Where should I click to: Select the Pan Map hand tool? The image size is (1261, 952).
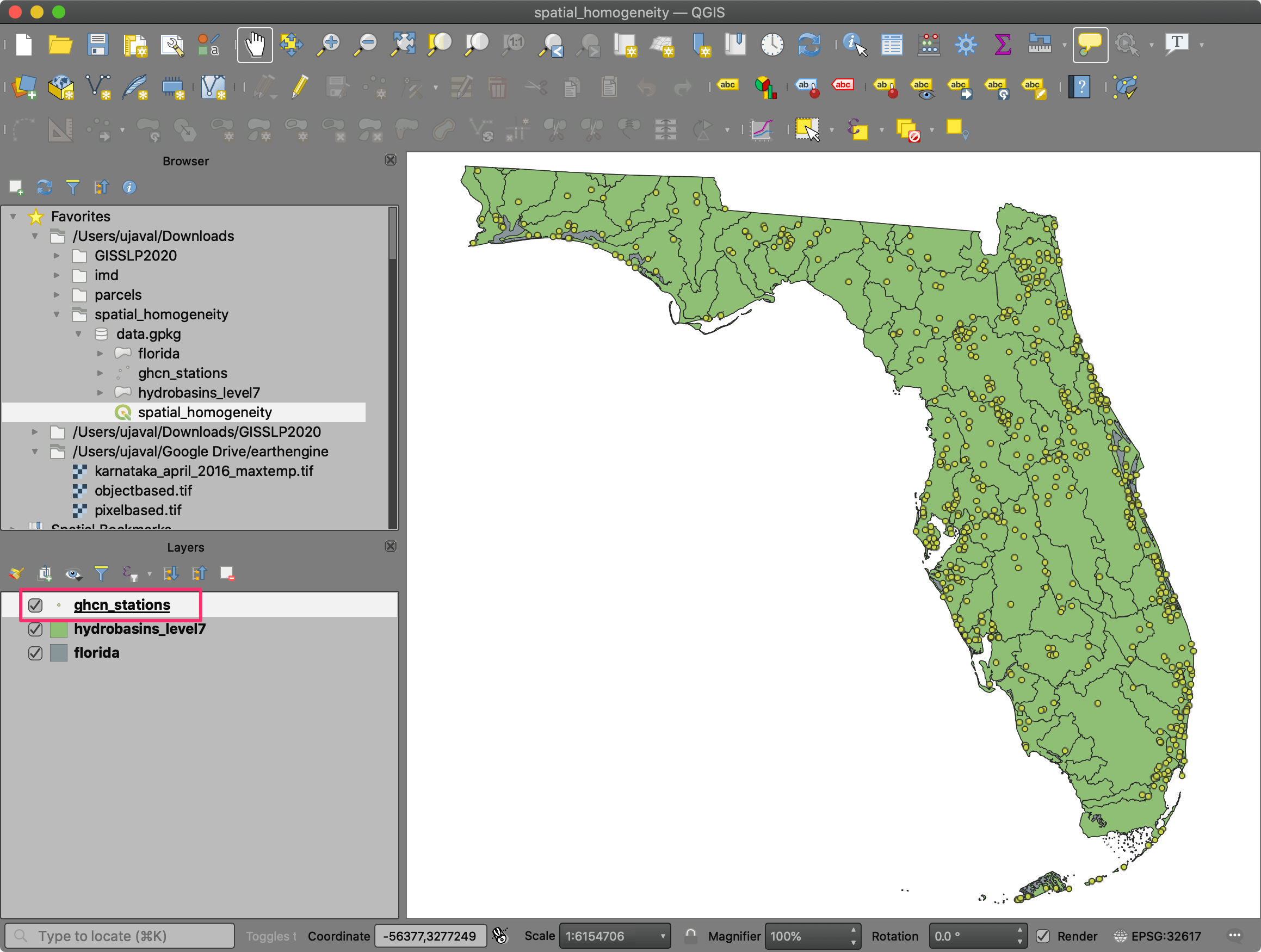pyautogui.click(x=254, y=45)
